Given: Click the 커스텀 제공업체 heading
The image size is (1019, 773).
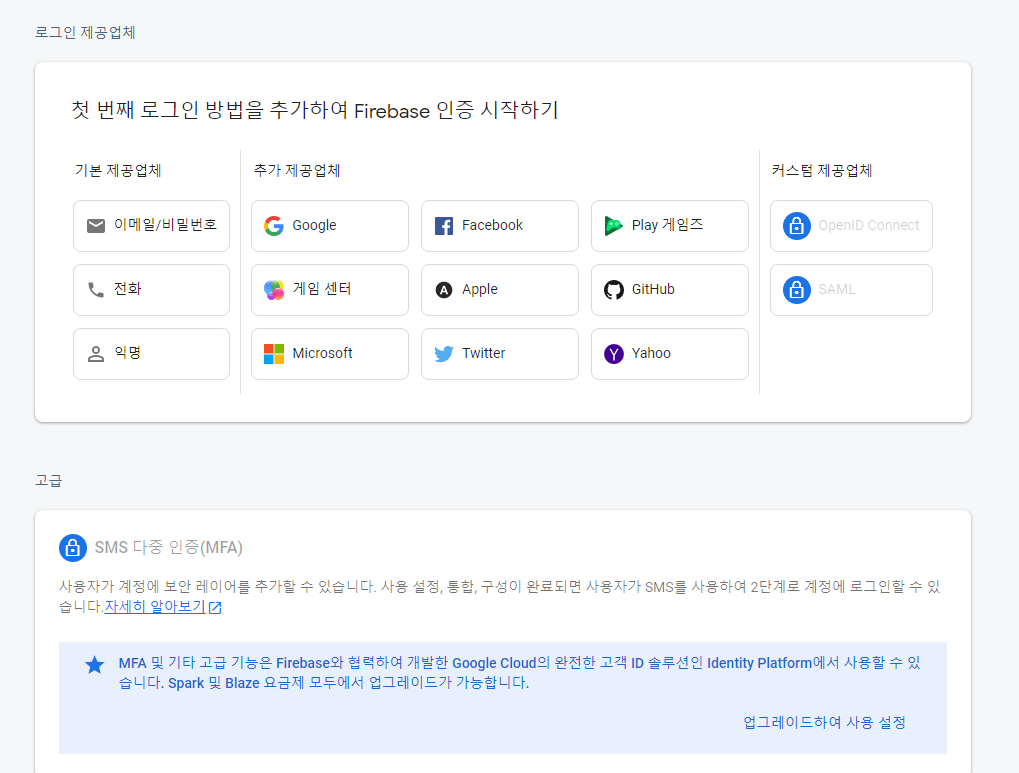Looking at the screenshot, I should tap(821, 170).
